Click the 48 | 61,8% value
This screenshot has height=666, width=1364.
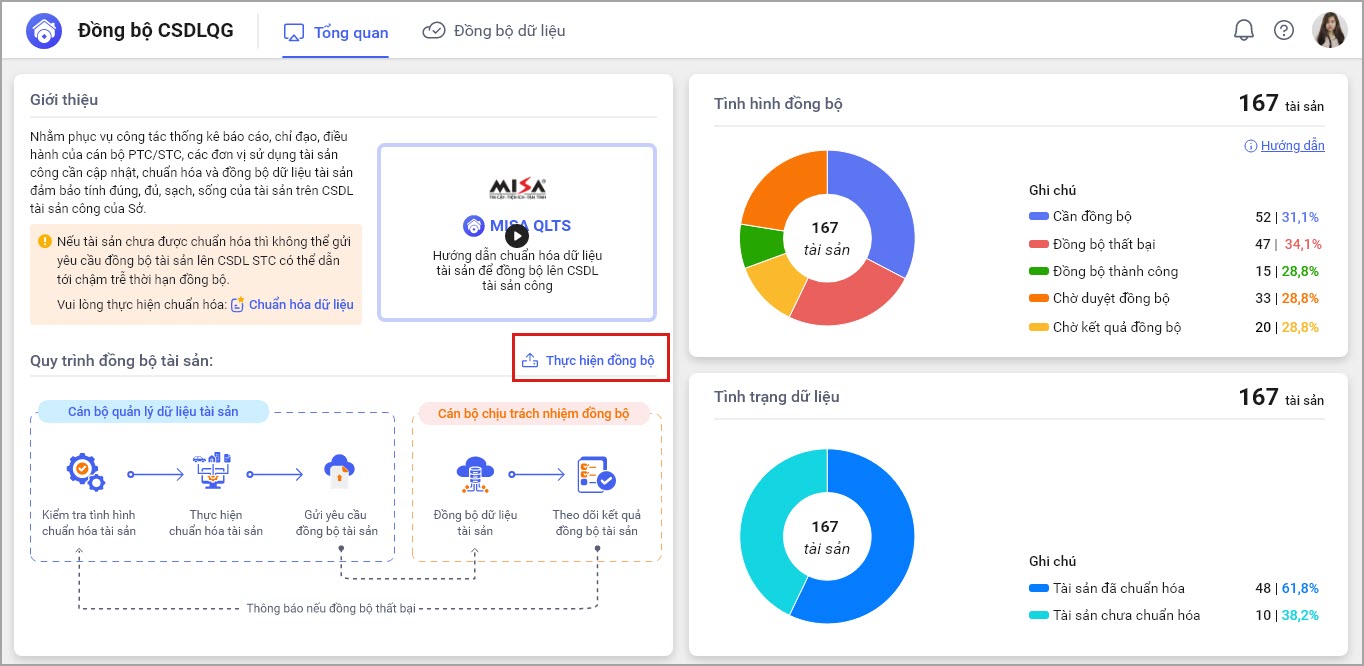pos(1287,588)
